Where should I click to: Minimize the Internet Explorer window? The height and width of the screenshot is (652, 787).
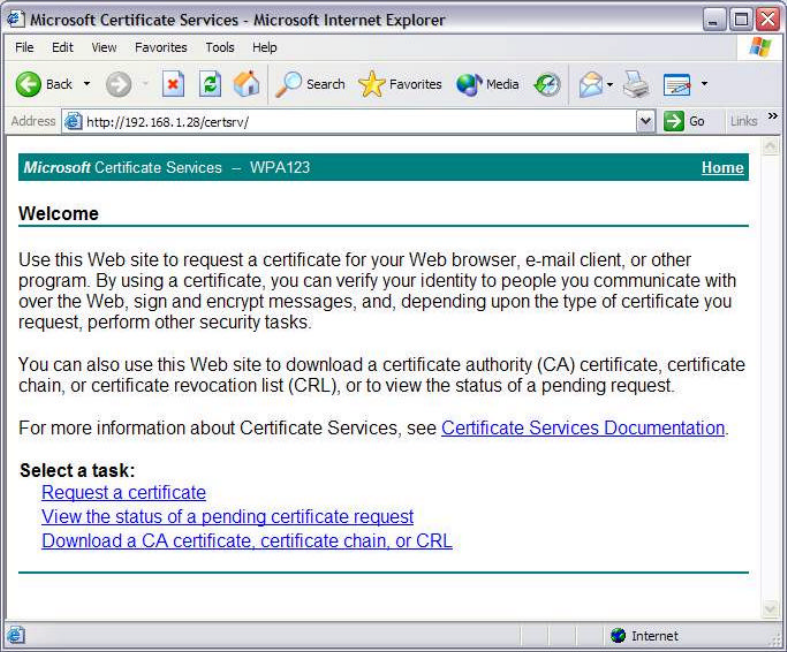point(714,20)
